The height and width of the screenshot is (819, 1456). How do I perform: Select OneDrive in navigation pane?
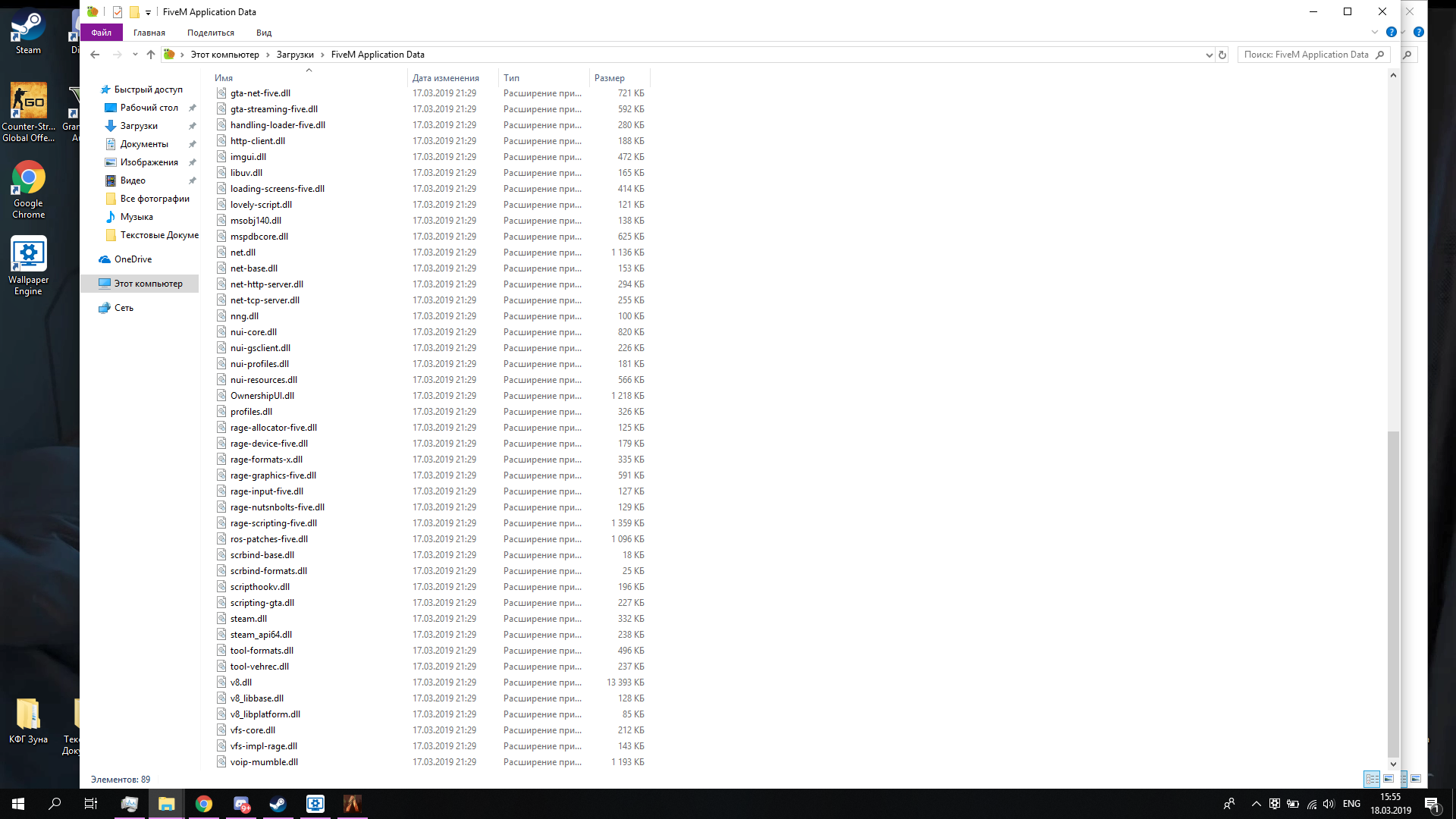coord(133,259)
